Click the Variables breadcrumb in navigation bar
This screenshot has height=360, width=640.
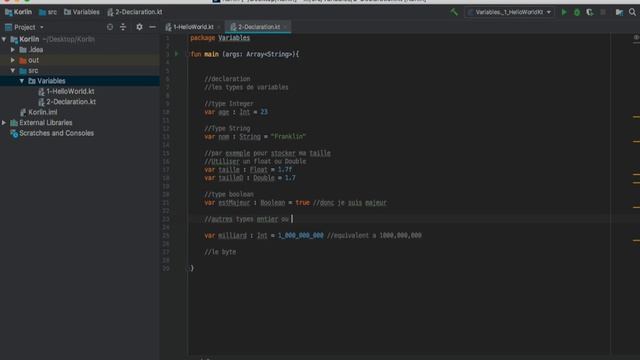82,12
